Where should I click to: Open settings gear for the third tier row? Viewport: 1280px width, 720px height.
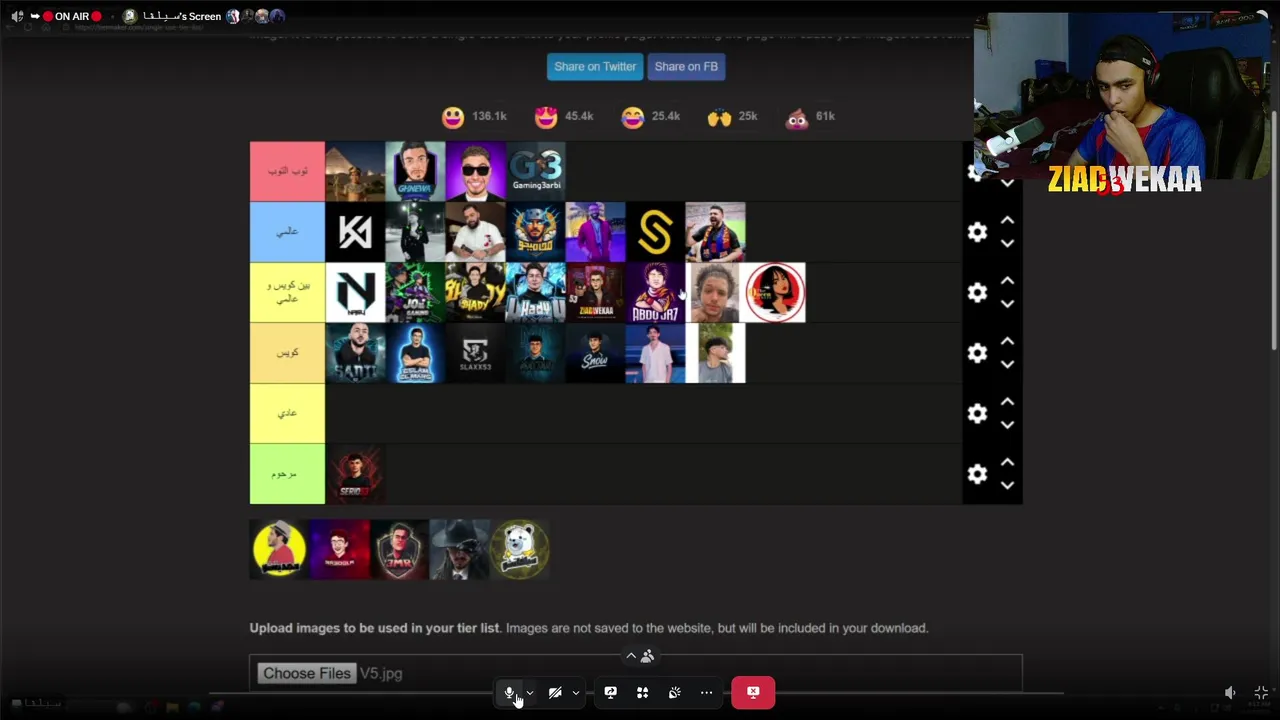(x=977, y=292)
